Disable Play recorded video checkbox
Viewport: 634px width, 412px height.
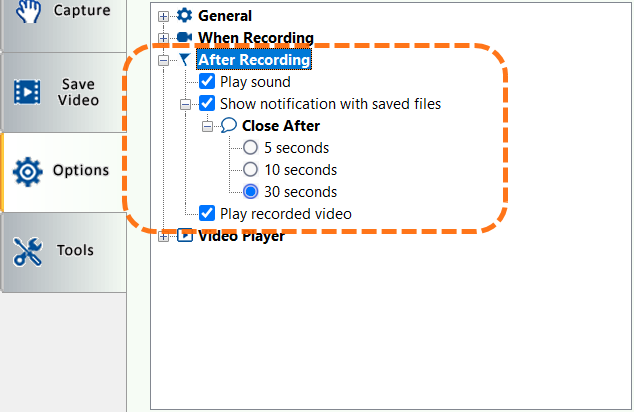tap(207, 214)
